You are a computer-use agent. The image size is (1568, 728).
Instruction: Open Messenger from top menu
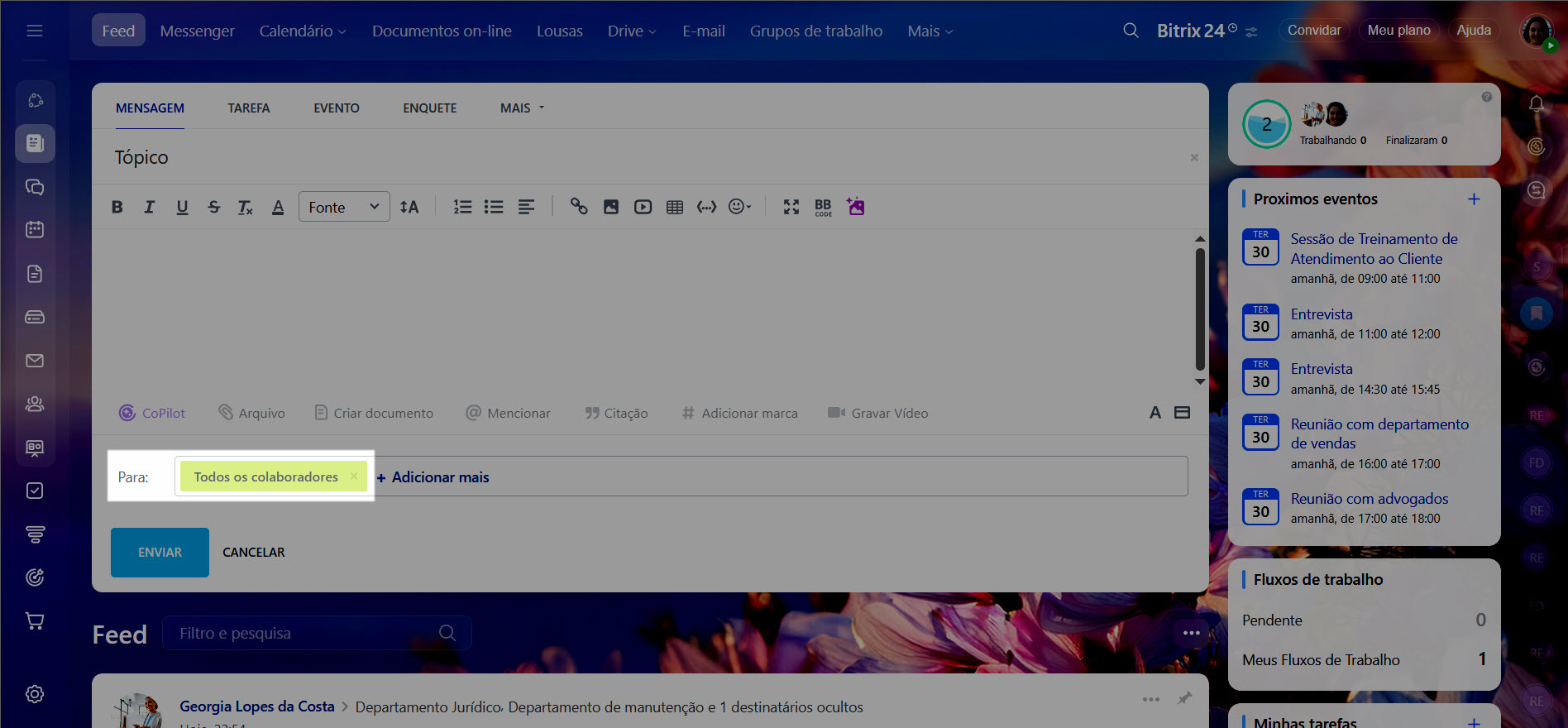point(197,31)
